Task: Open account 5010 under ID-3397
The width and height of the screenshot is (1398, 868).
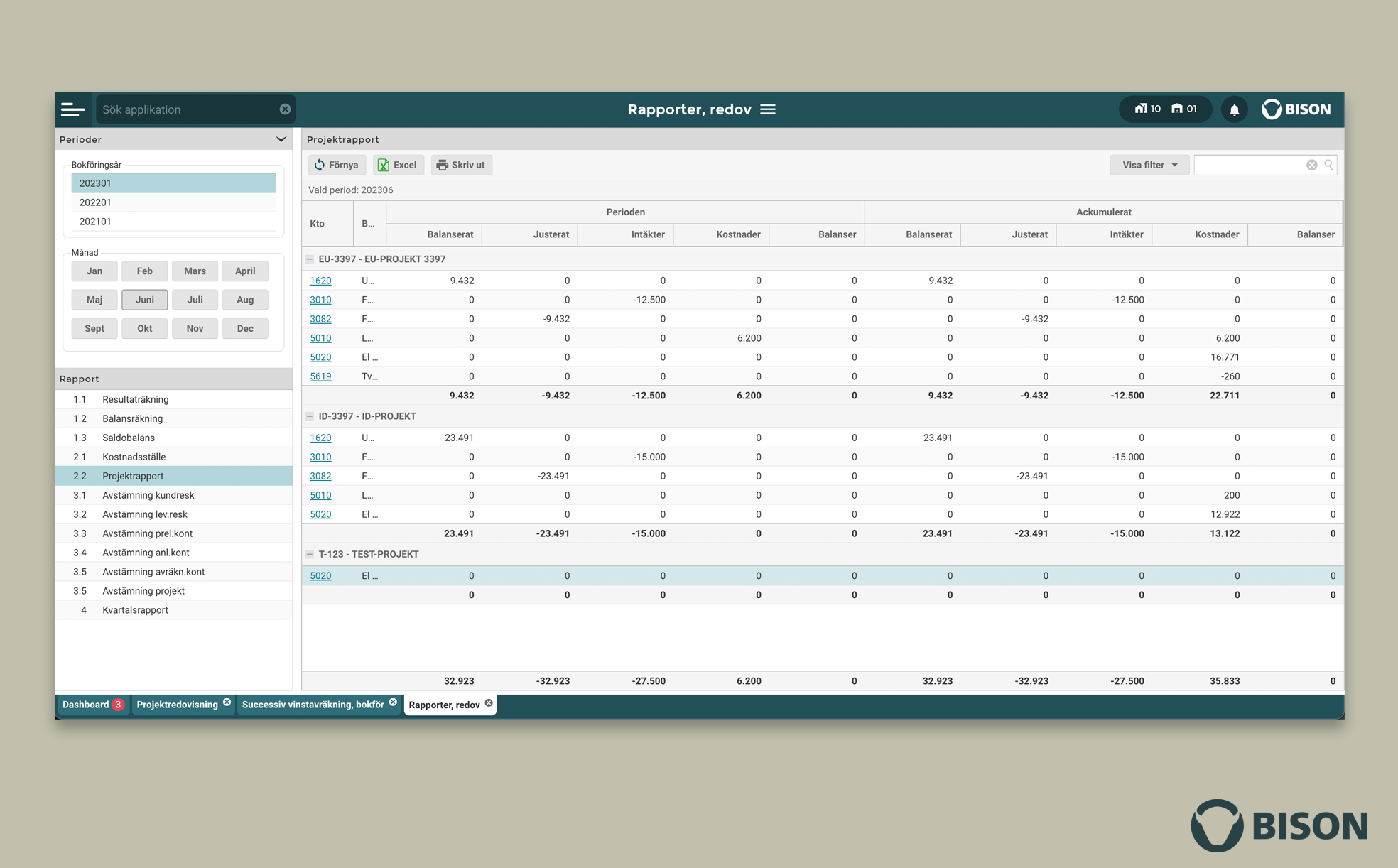Action: 320,495
